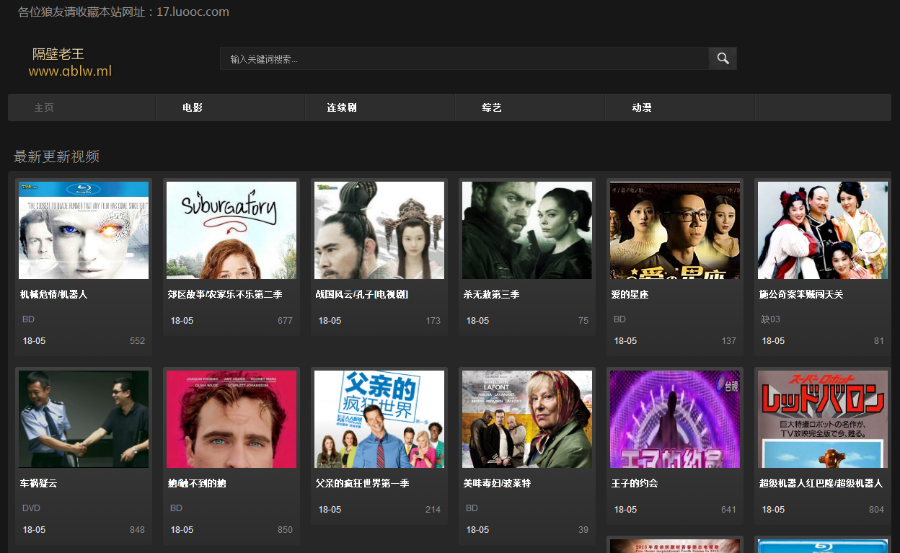Click view count 552 on 机械危情 card

click(137, 341)
